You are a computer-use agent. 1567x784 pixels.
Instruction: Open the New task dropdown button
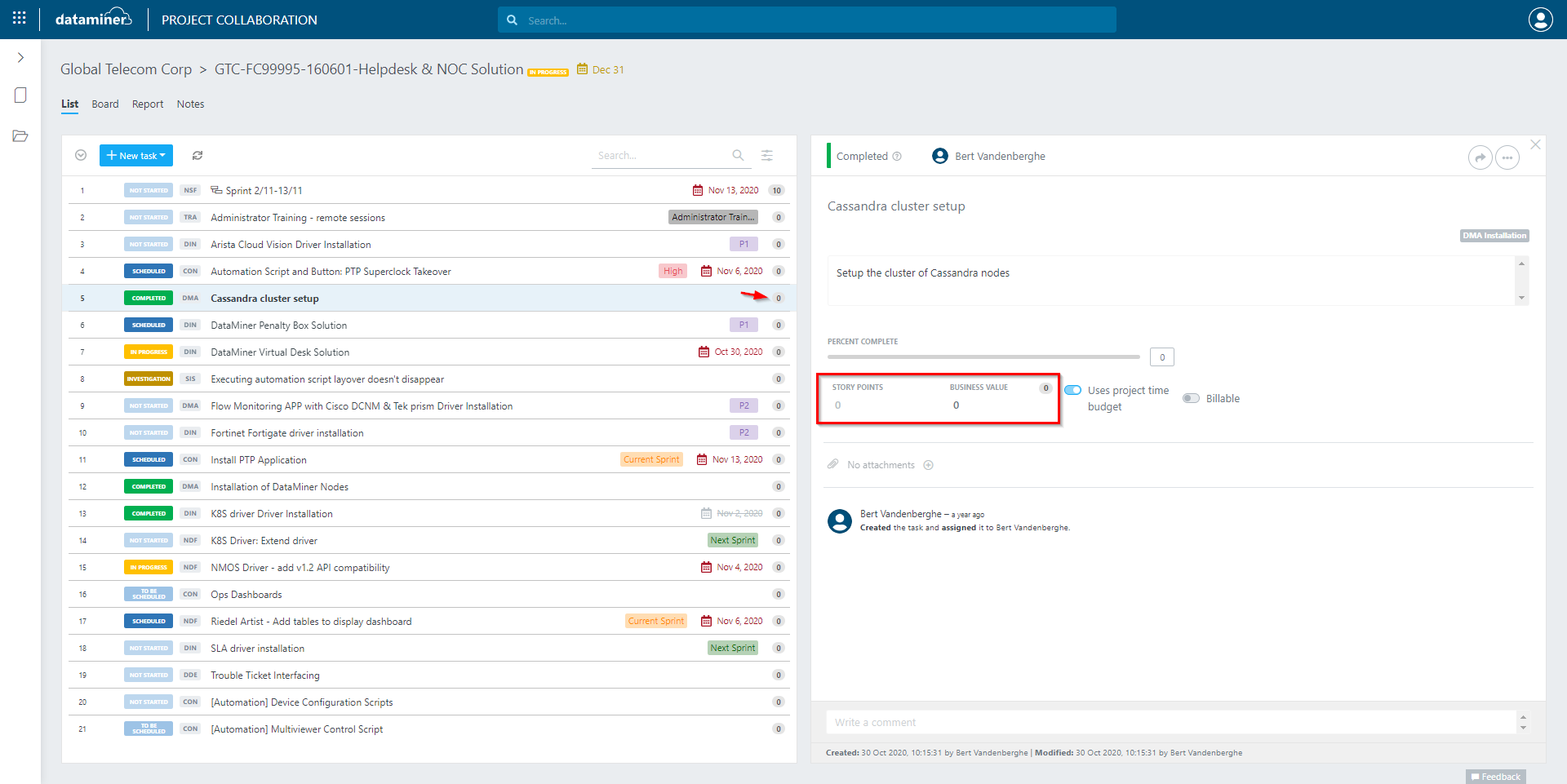pyautogui.click(x=136, y=155)
